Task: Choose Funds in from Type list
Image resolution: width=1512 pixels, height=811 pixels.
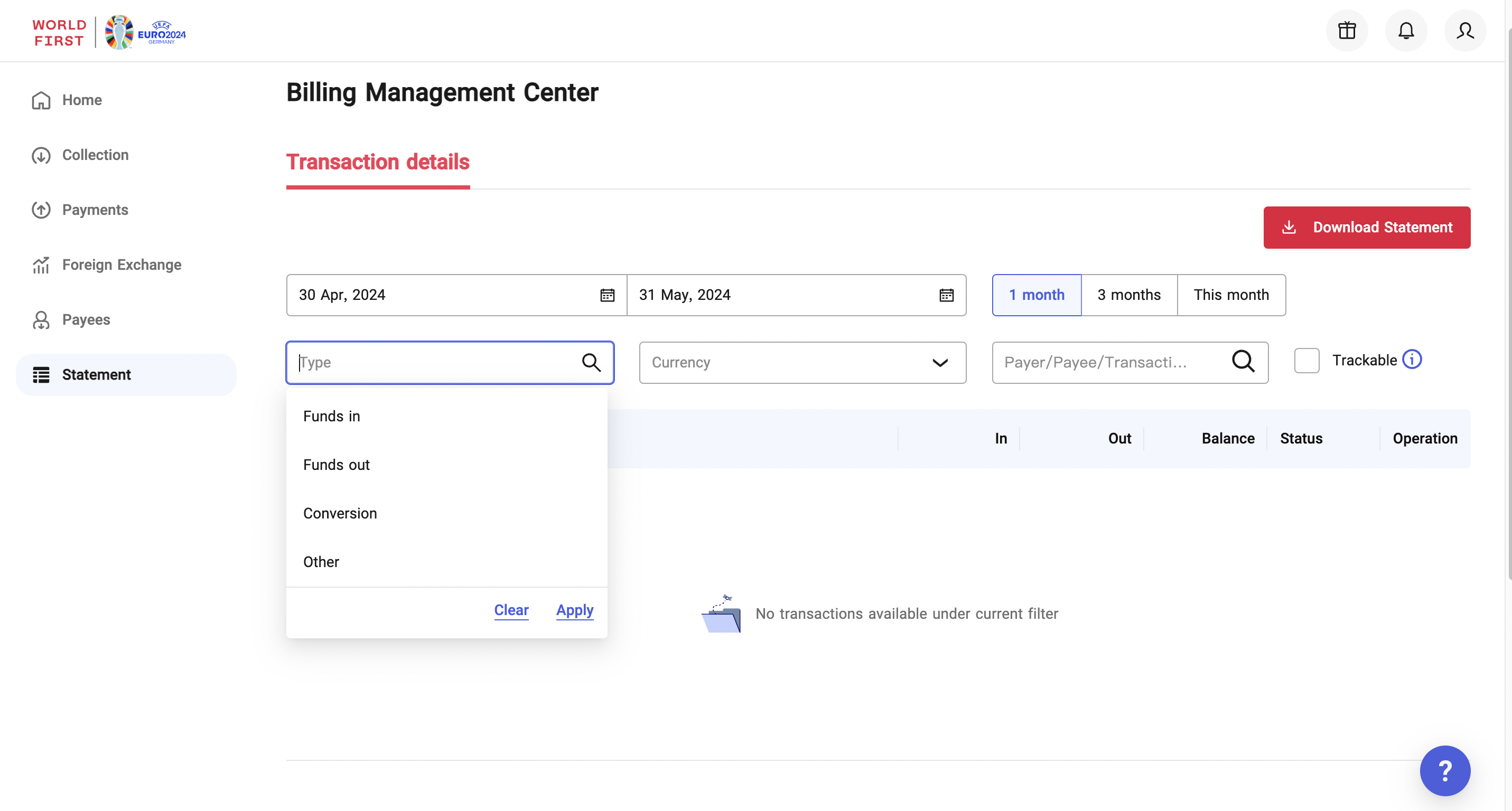Action: tap(332, 416)
